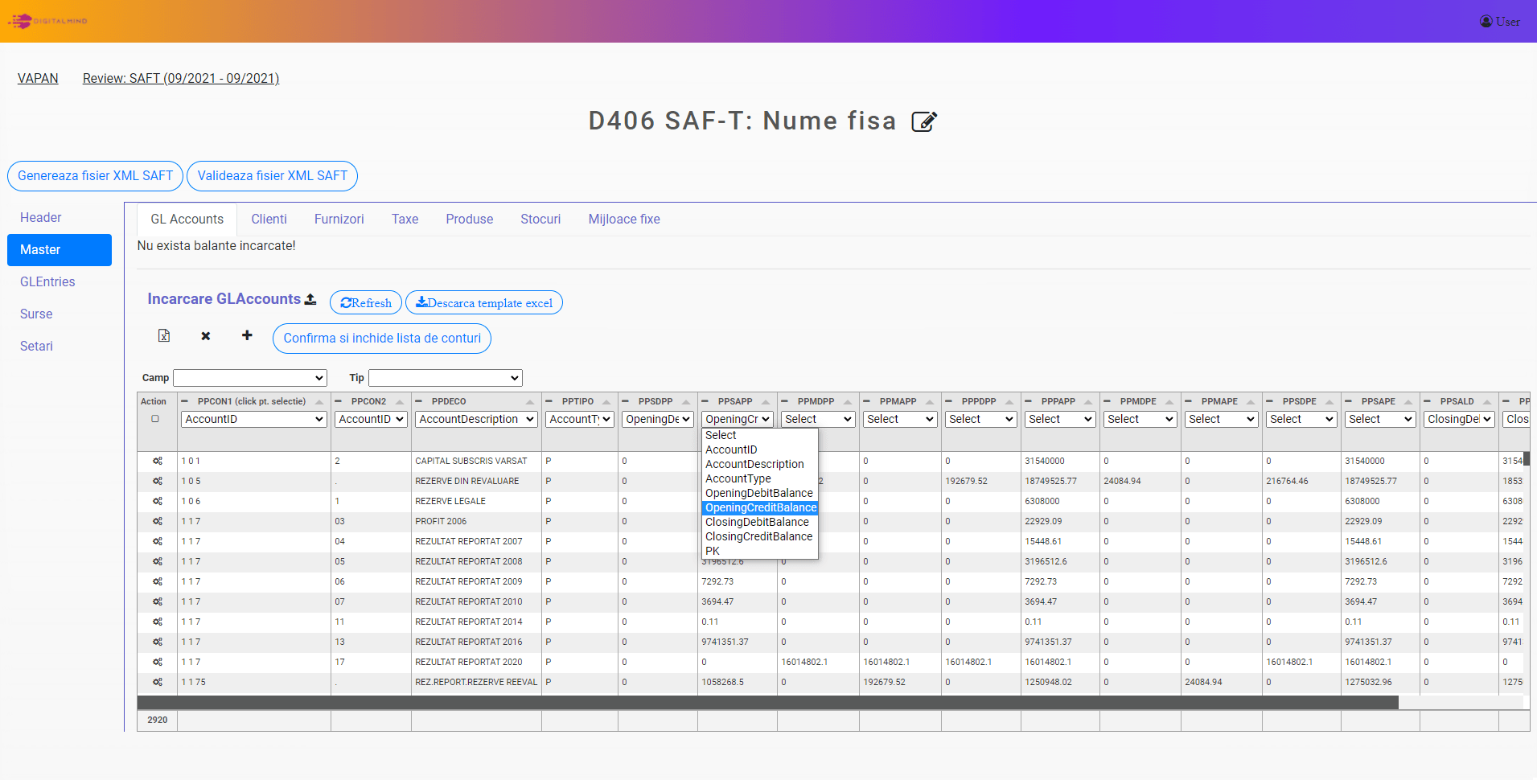The width and height of the screenshot is (1537, 784).
Task: Edit file name via pencil icon
Action: [x=924, y=121]
